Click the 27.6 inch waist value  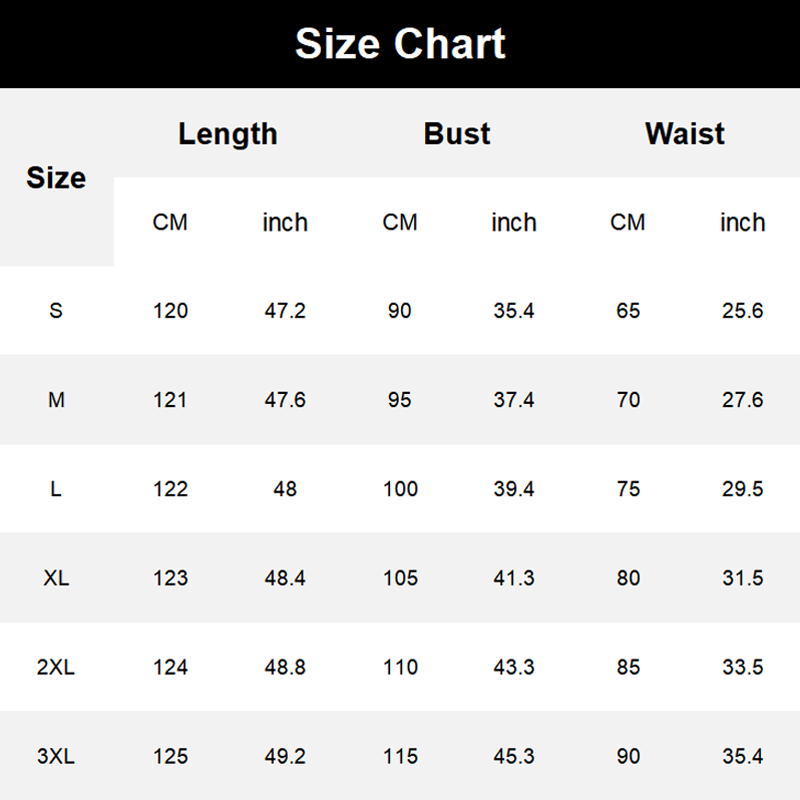[x=743, y=400]
